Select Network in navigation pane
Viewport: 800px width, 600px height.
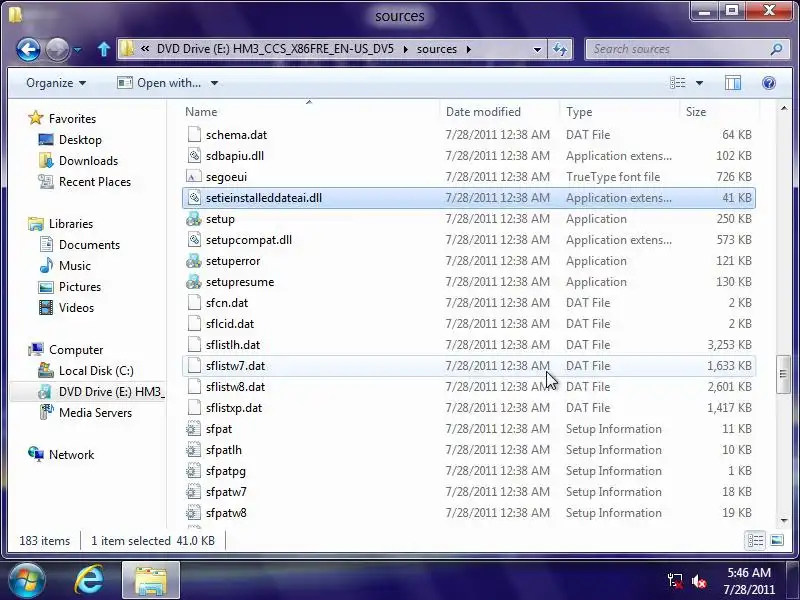tap(71, 455)
